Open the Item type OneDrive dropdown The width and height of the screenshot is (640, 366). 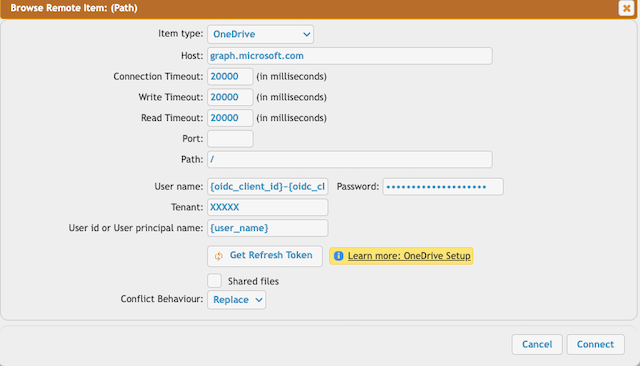pos(260,34)
